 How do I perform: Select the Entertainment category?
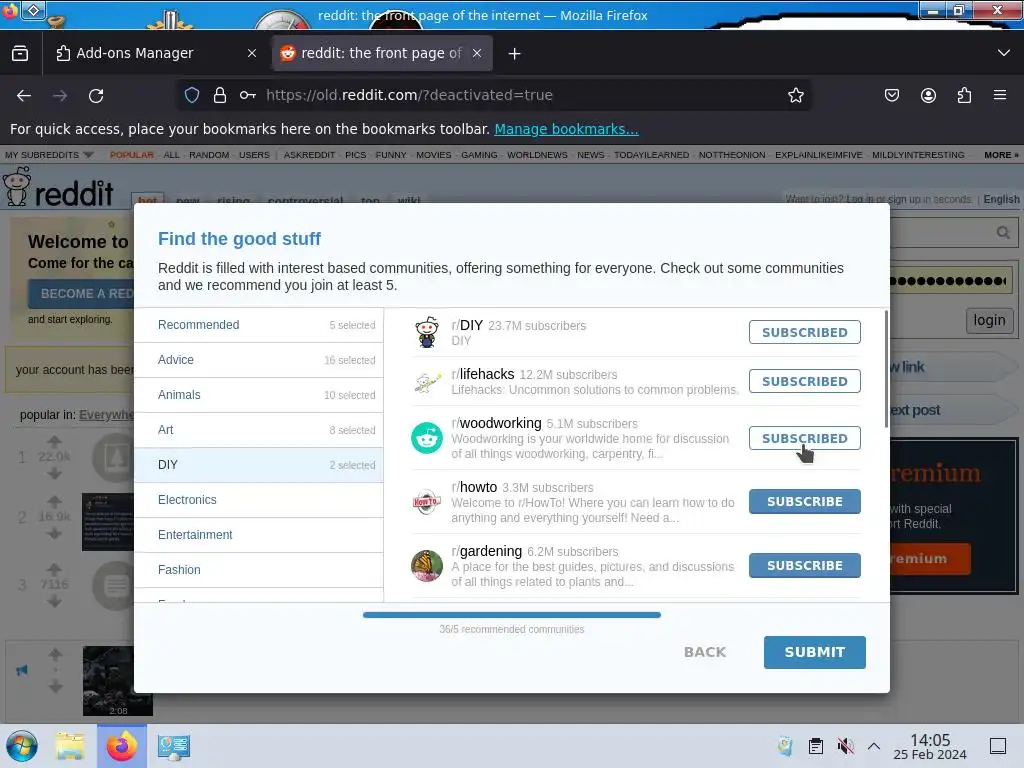(x=259, y=535)
